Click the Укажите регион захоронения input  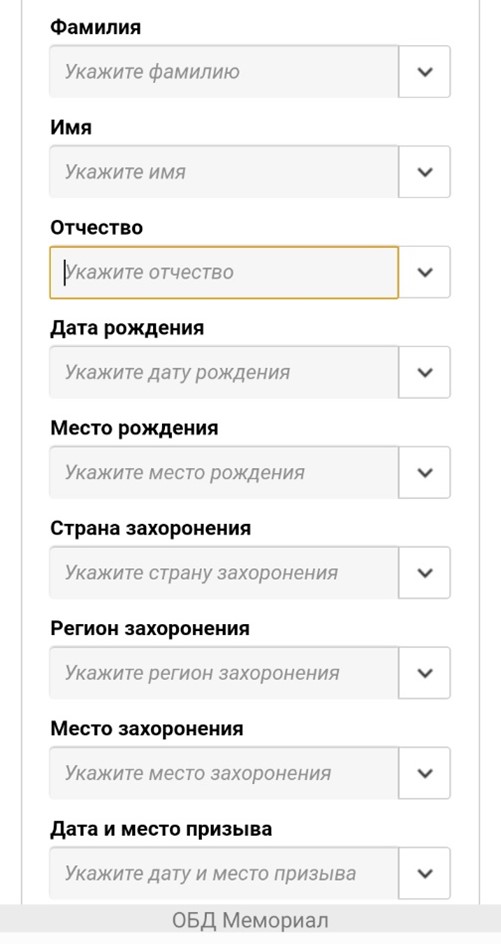pyautogui.click(x=224, y=673)
